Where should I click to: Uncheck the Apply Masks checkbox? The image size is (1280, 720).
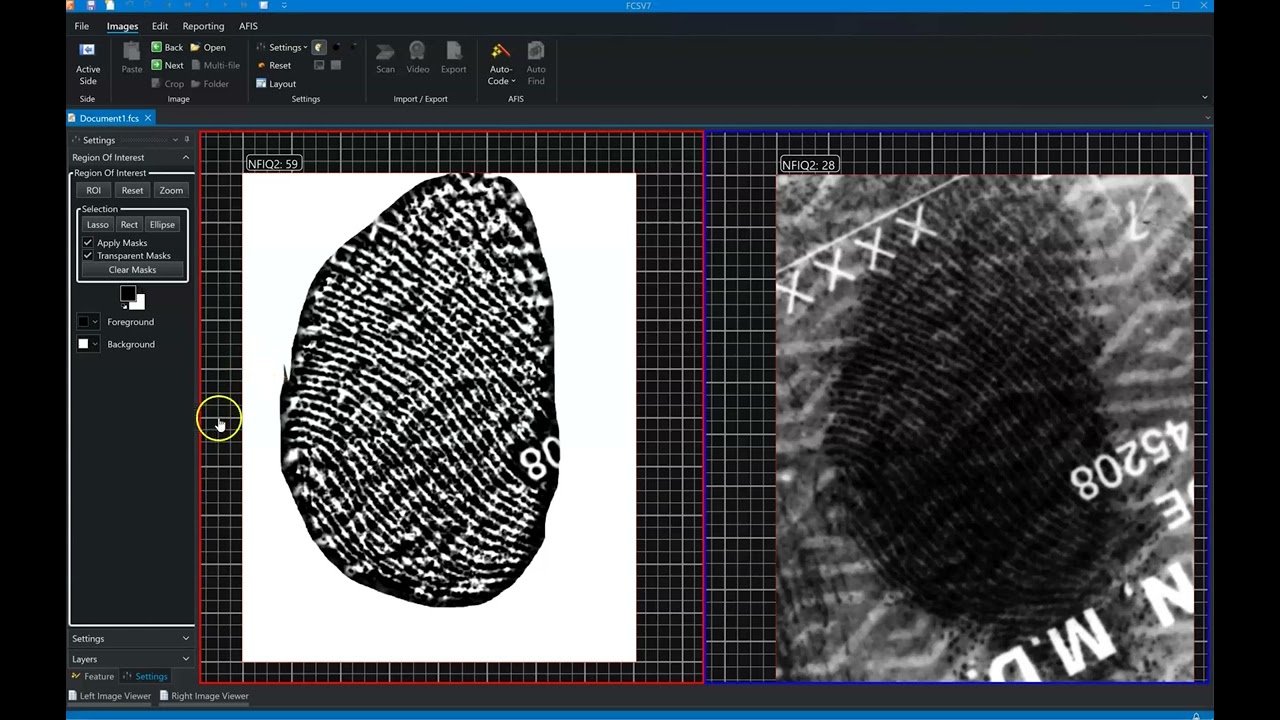(88, 243)
